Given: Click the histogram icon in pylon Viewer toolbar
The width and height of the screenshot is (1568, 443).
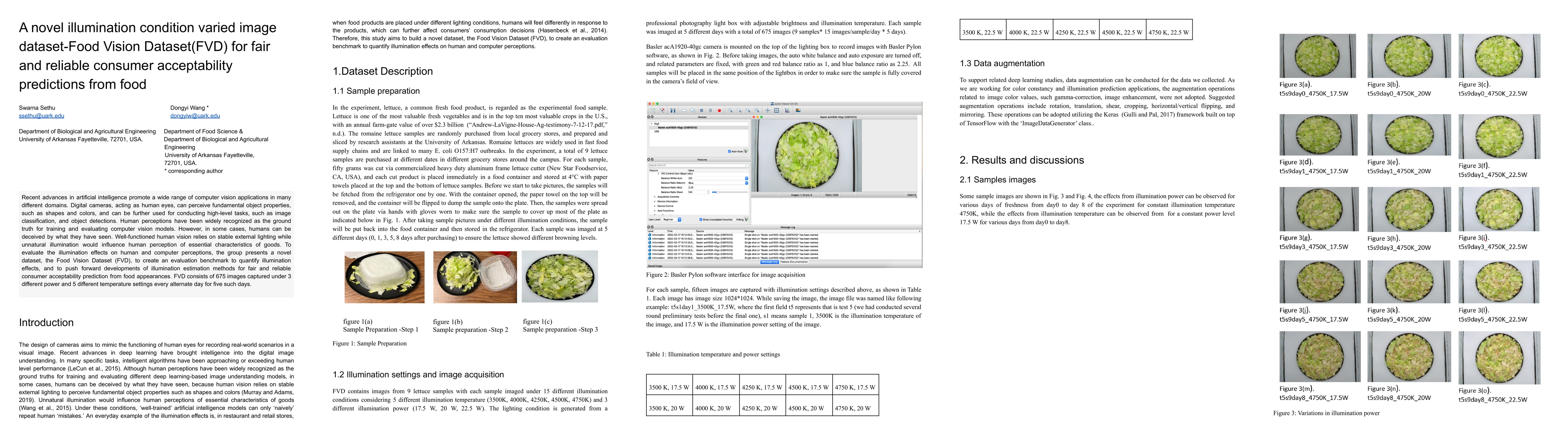Looking at the screenshot, I should (x=787, y=111).
